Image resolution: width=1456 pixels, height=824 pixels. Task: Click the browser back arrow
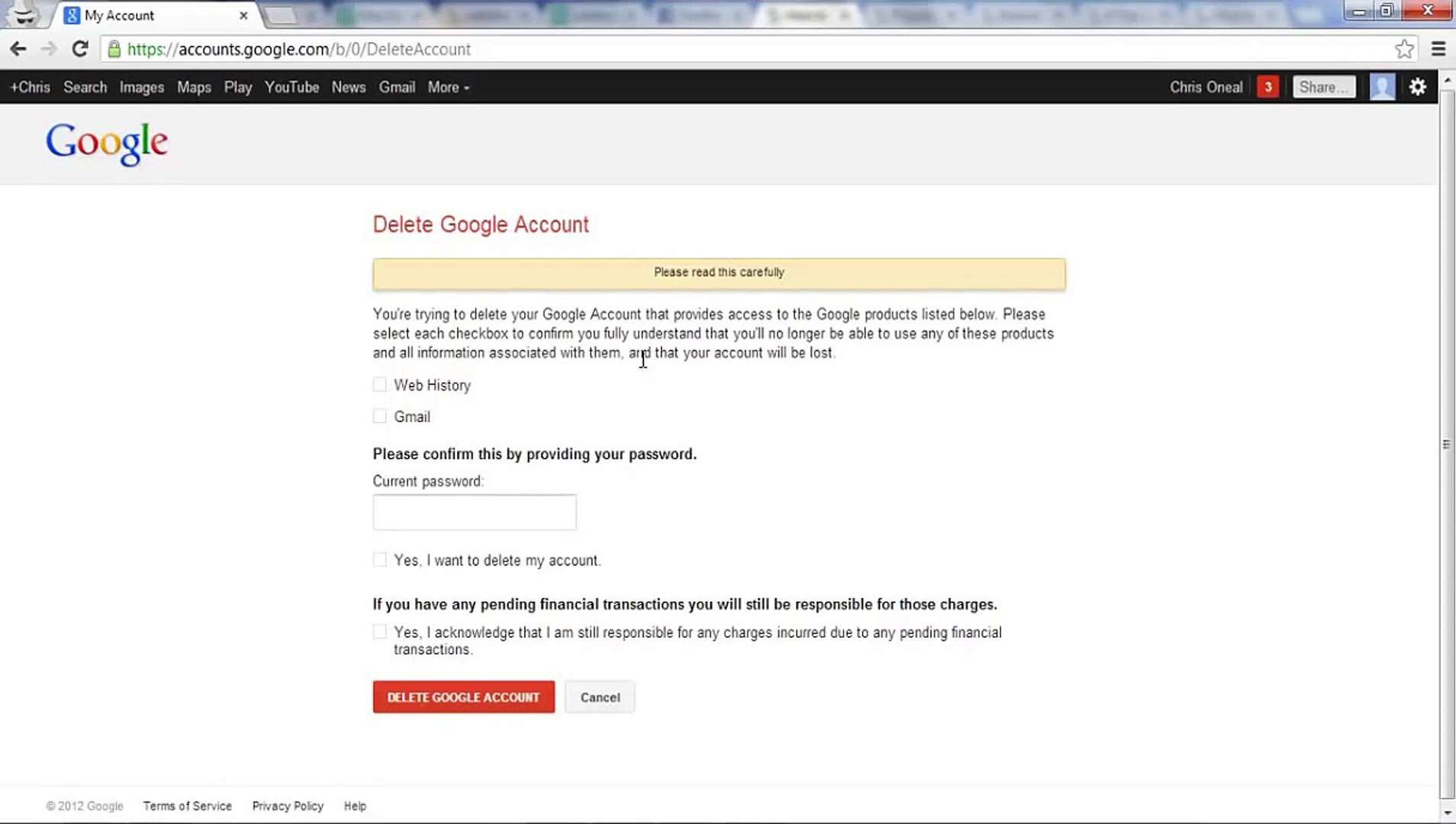(x=18, y=49)
